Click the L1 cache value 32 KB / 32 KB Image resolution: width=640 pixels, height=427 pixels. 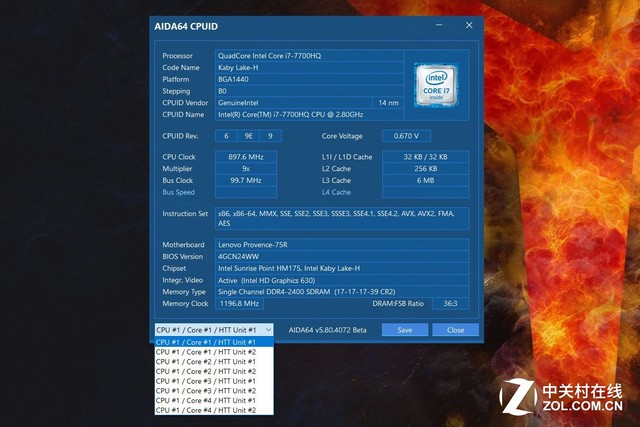[426, 157]
